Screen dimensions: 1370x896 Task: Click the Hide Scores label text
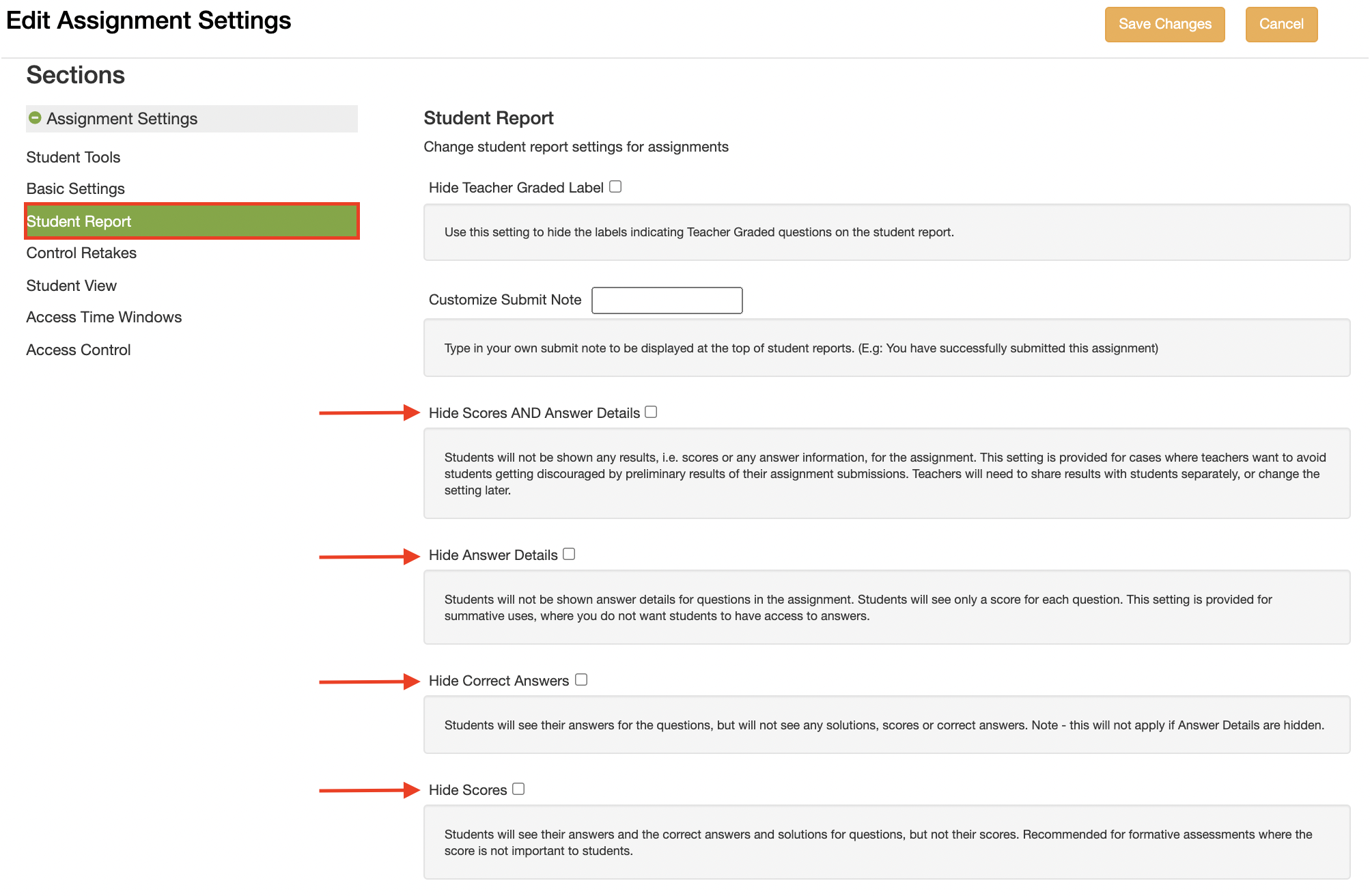467,790
